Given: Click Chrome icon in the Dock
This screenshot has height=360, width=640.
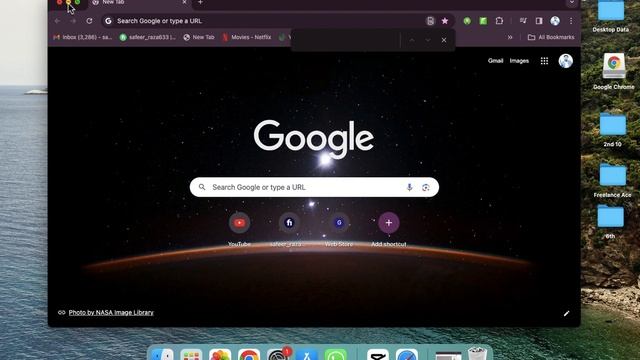Looking at the screenshot, I should tap(249, 354).
